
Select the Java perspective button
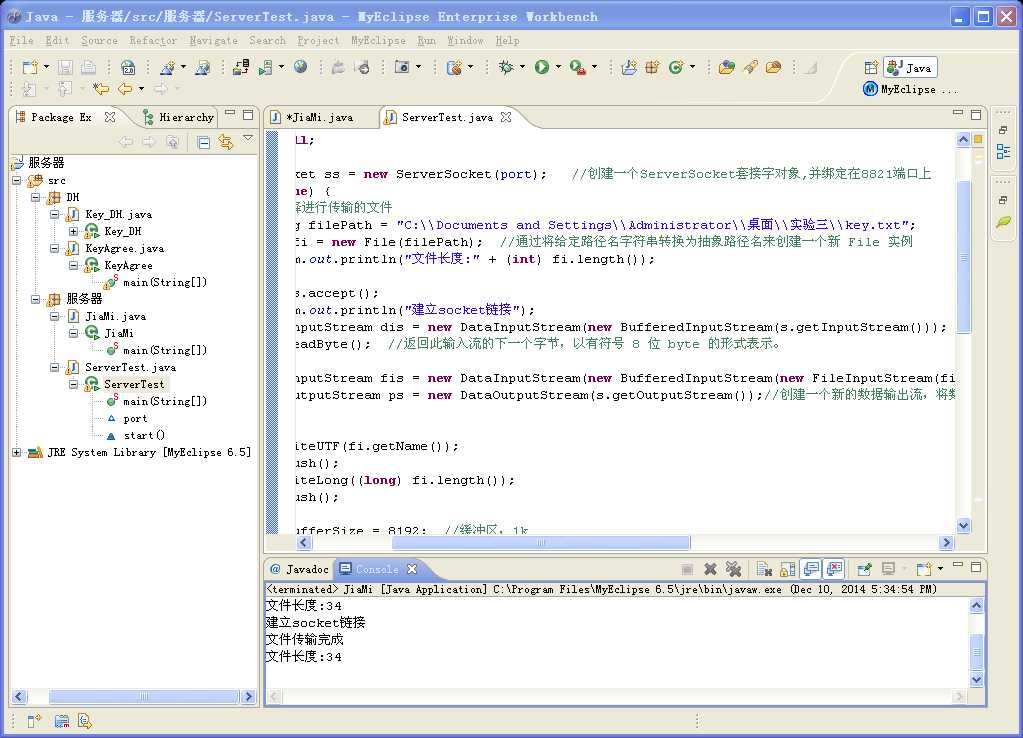click(x=910, y=67)
